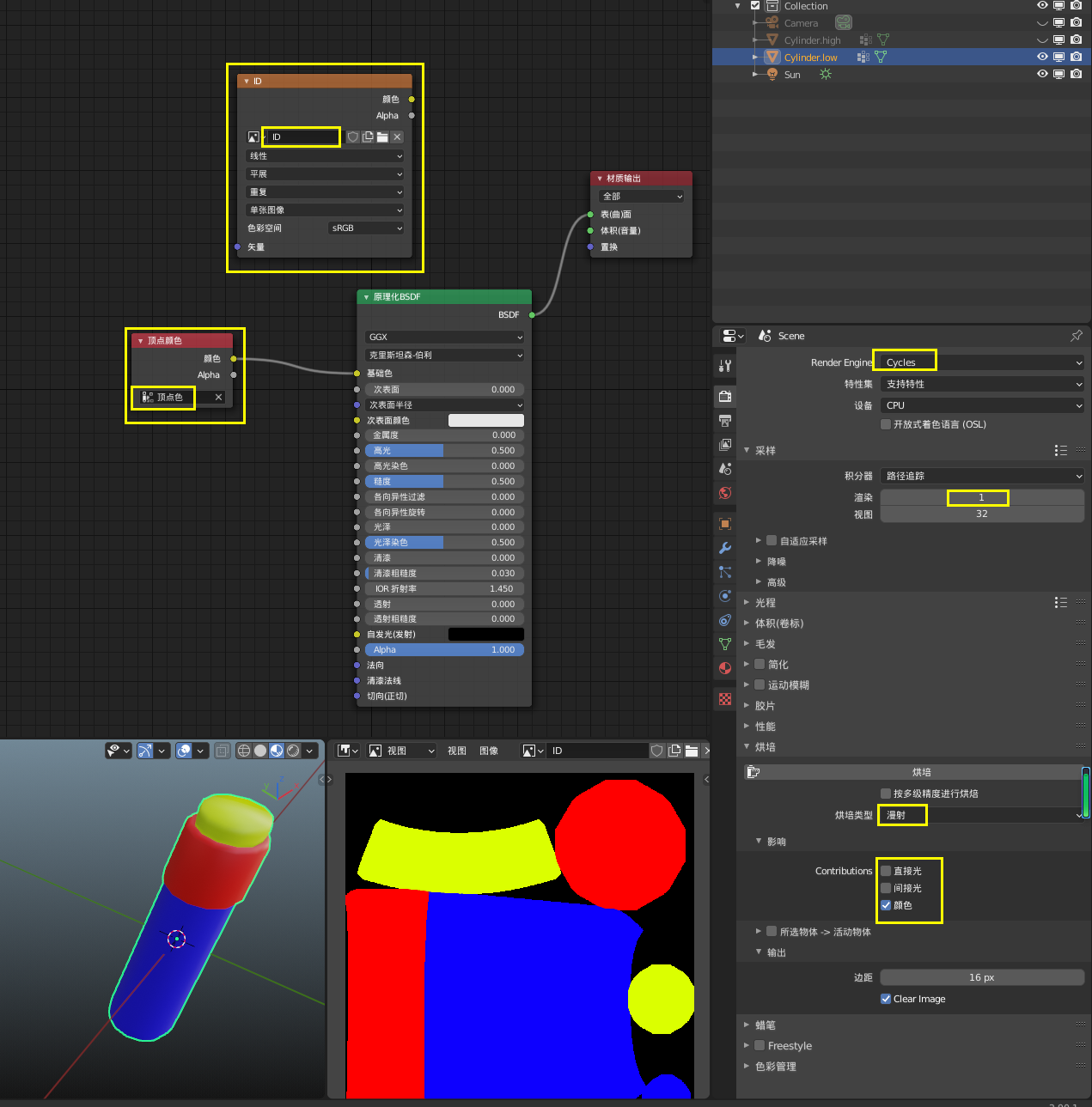Open the Render Engine dropdown showing Cycles

(979, 362)
